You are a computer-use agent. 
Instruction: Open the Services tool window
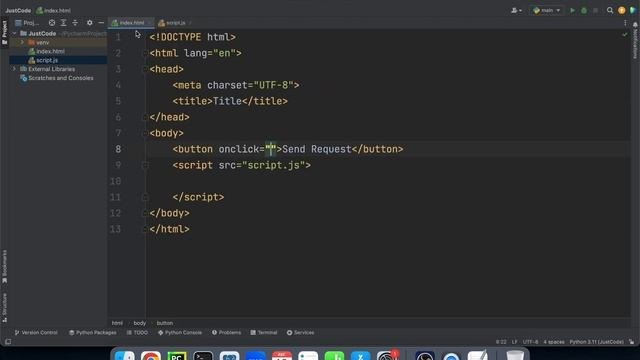point(300,333)
